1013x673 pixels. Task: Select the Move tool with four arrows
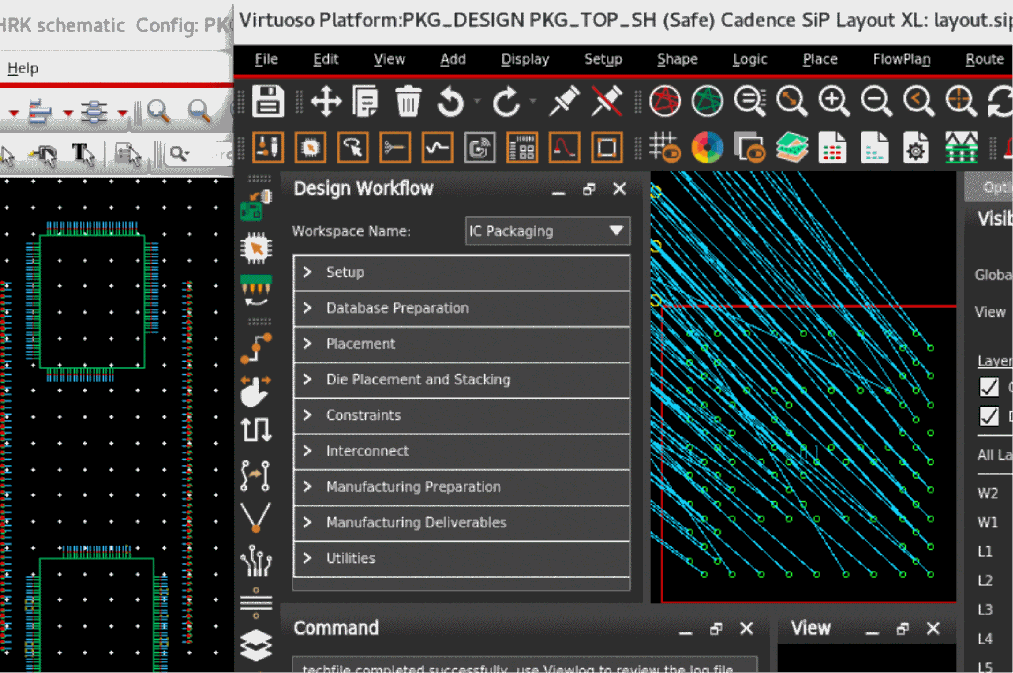(x=326, y=101)
